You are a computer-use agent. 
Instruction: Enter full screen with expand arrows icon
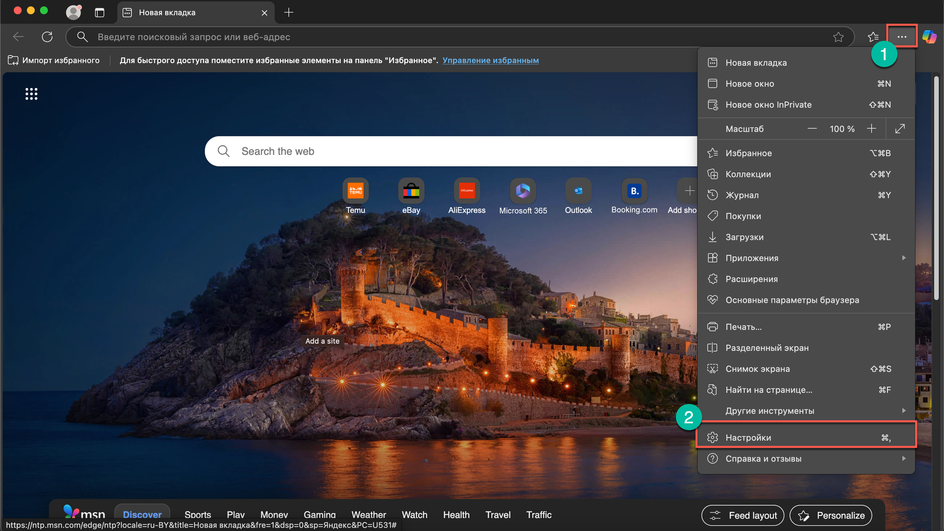[x=899, y=129]
